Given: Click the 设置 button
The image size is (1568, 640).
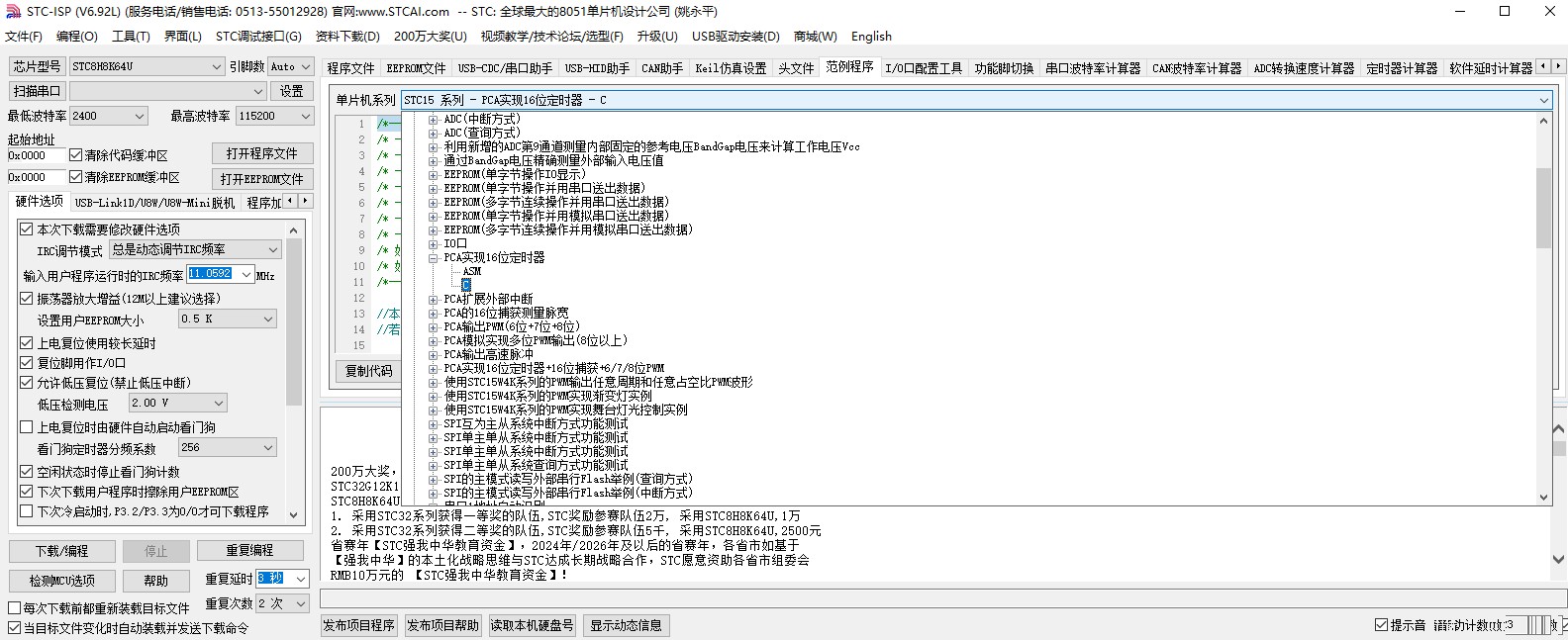Looking at the screenshot, I should coord(292,91).
